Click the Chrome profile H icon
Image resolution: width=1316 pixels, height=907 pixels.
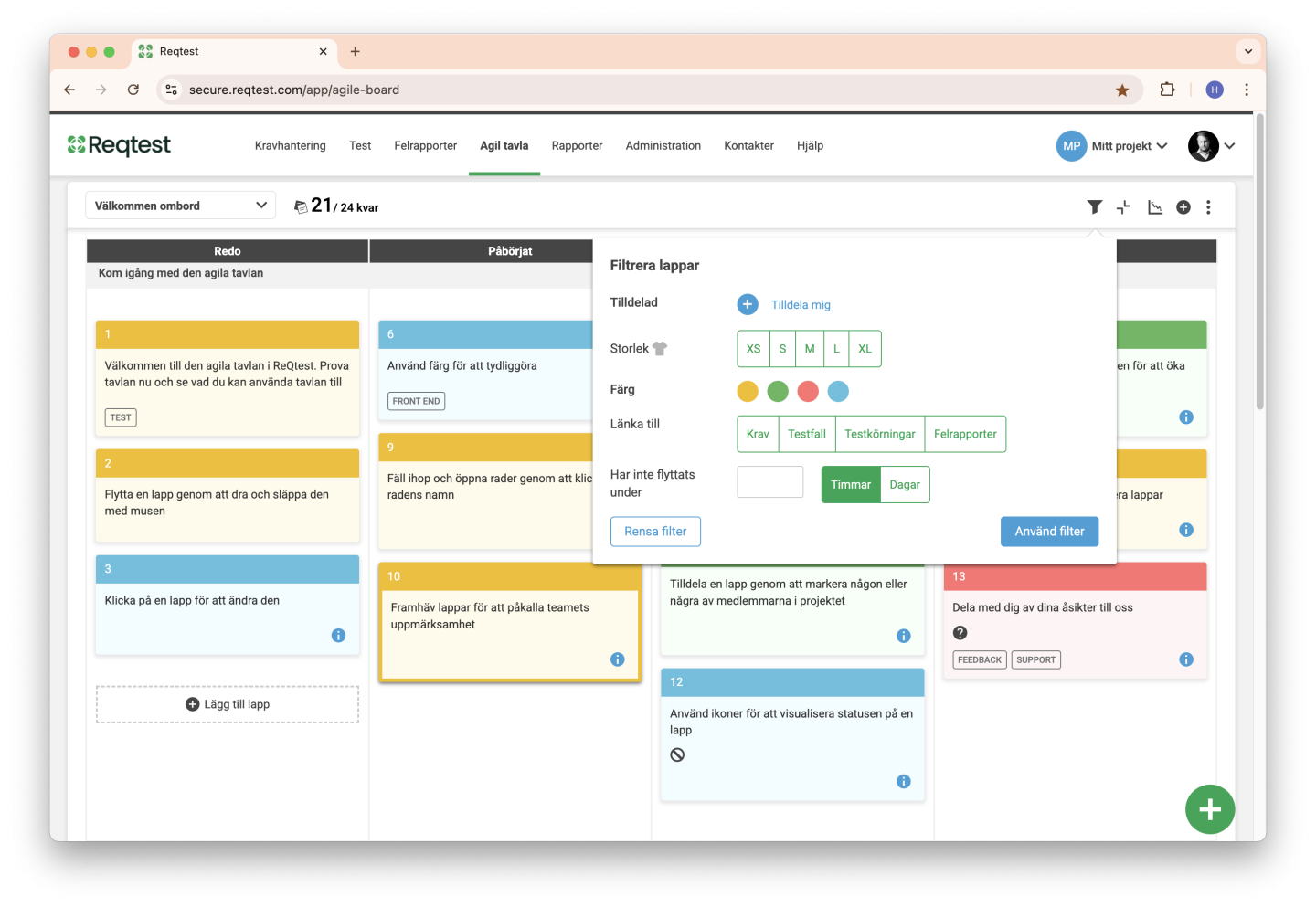[x=1215, y=90]
